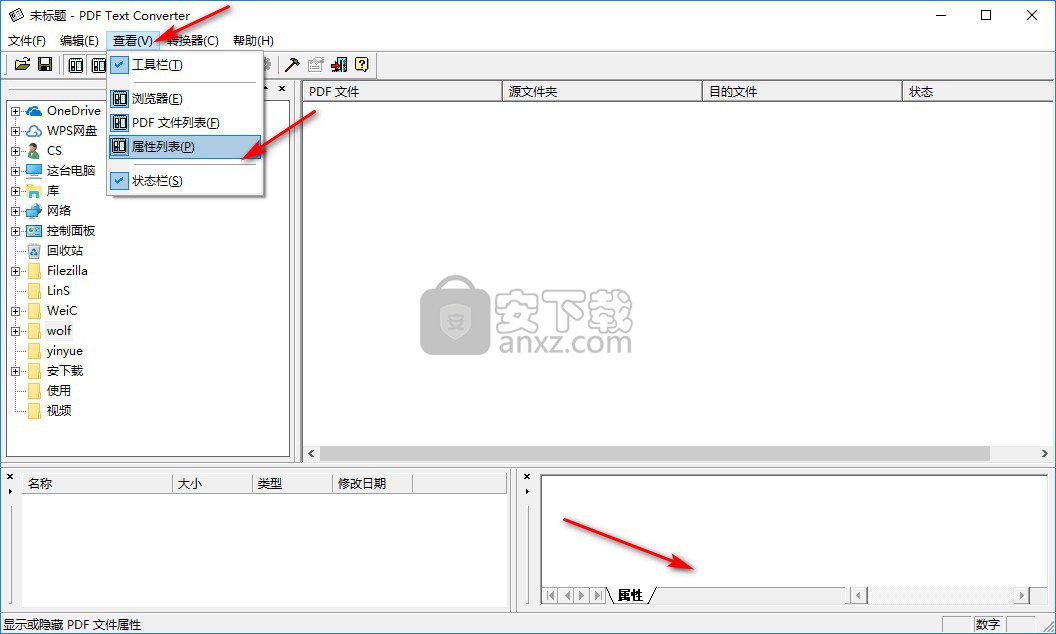
Task: Click the main list horizontal scrollbar track
Action: click(677, 453)
